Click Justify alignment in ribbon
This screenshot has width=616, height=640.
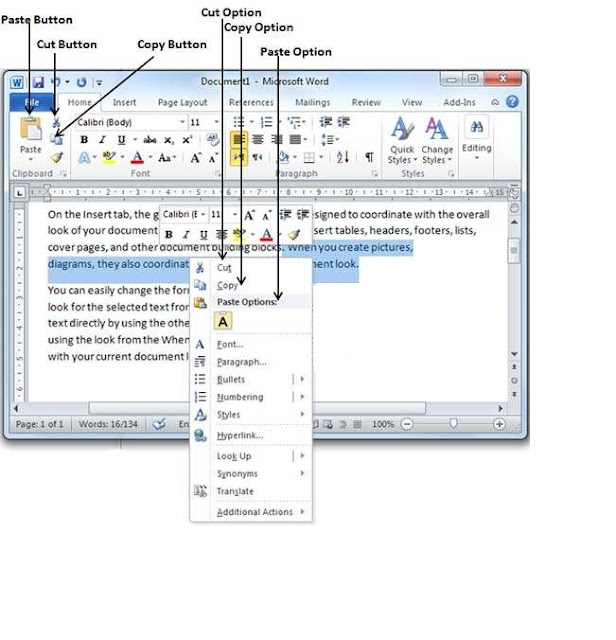[295, 140]
